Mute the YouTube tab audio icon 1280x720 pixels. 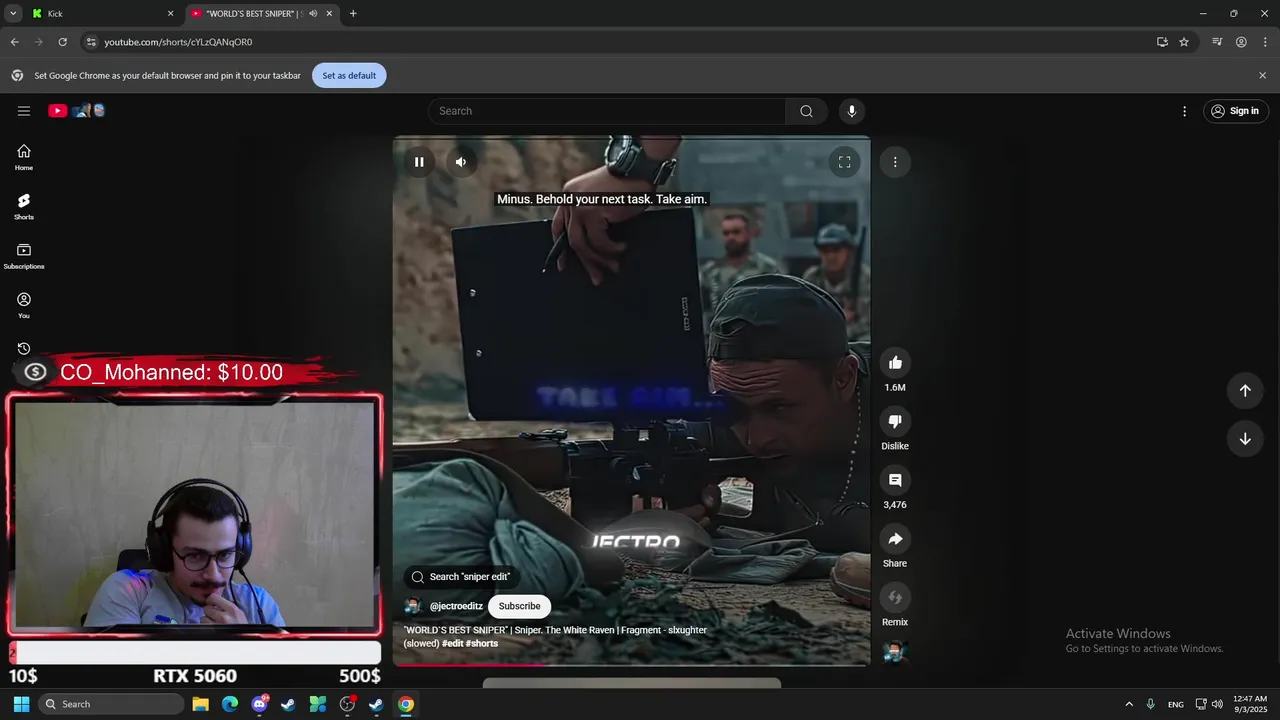313,14
